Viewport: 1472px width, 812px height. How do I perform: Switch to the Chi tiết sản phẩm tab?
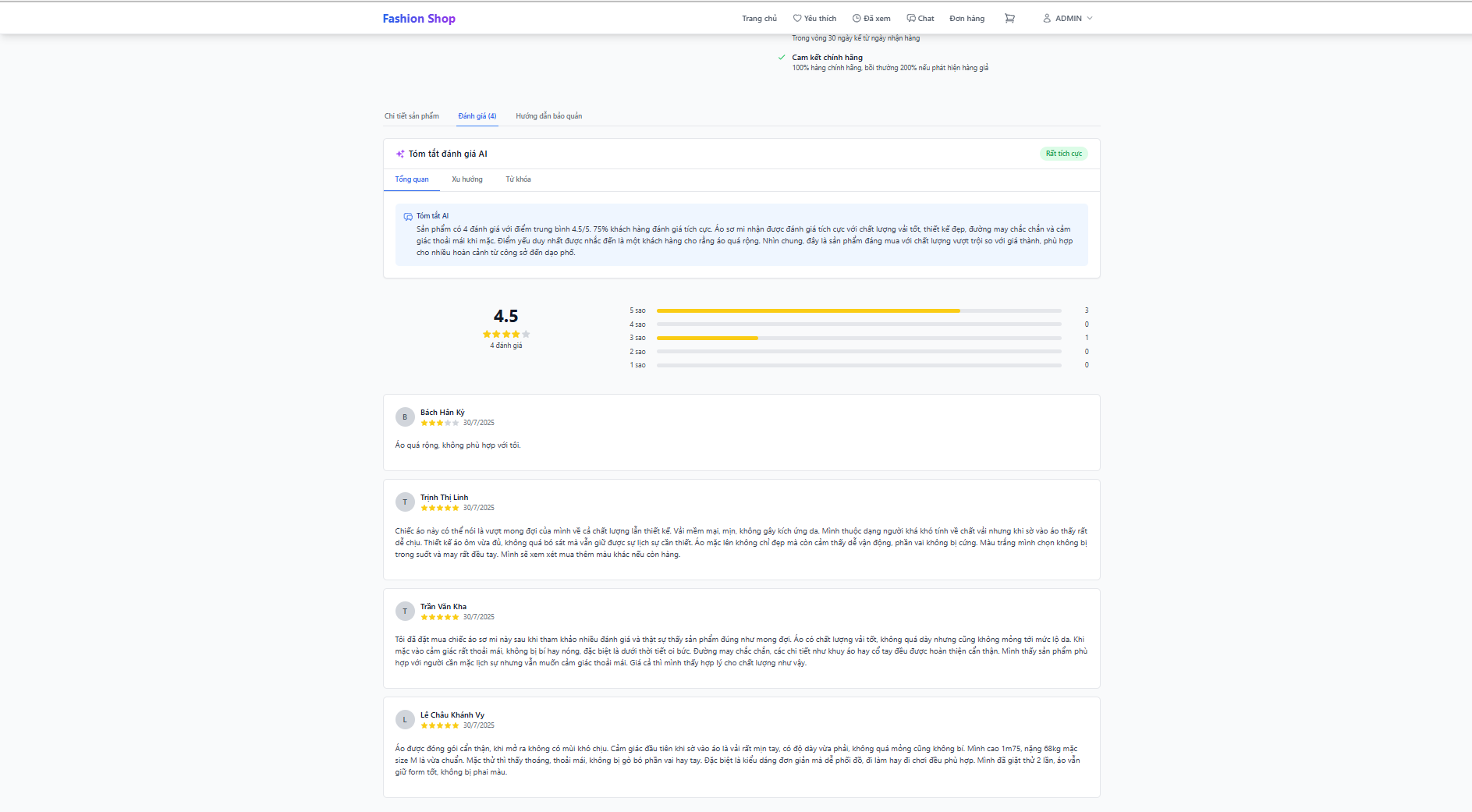(x=412, y=116)
